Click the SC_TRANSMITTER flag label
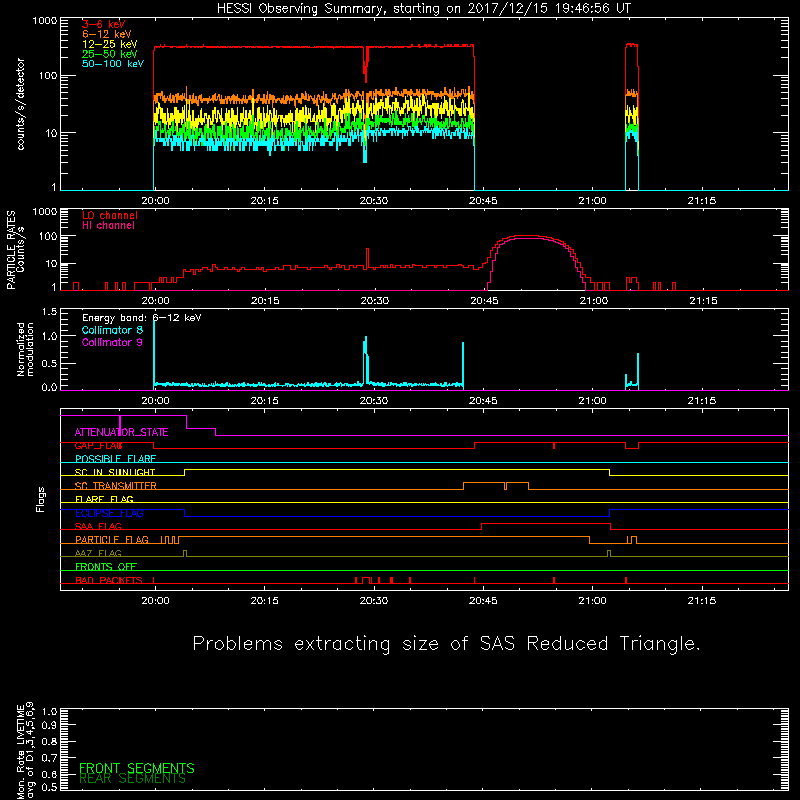The width and height of the screenshot is (800, 800). coord(115,486)
